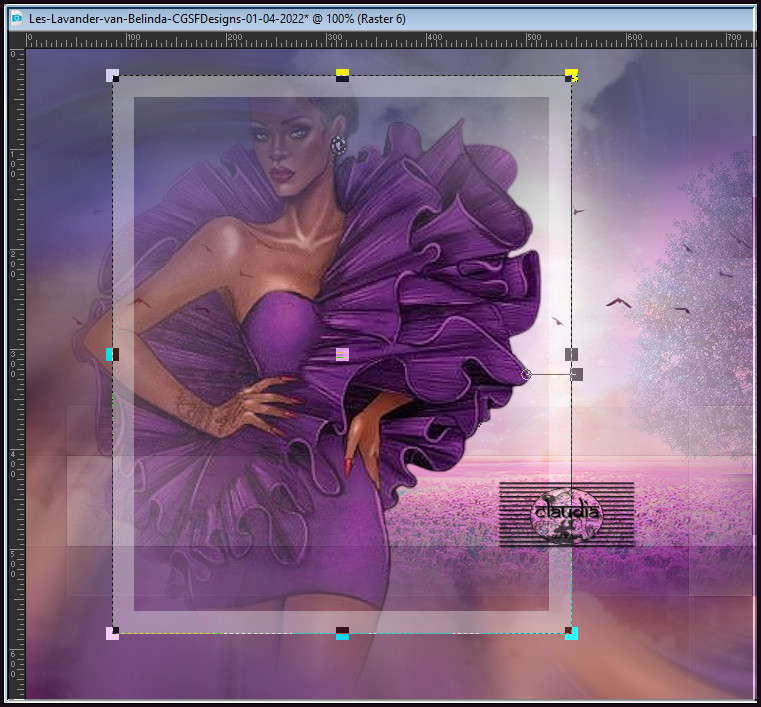The width and height of the screenshot is (761, 707).
Task: Select the bottom-center transform handle
Action: point(342,633)
